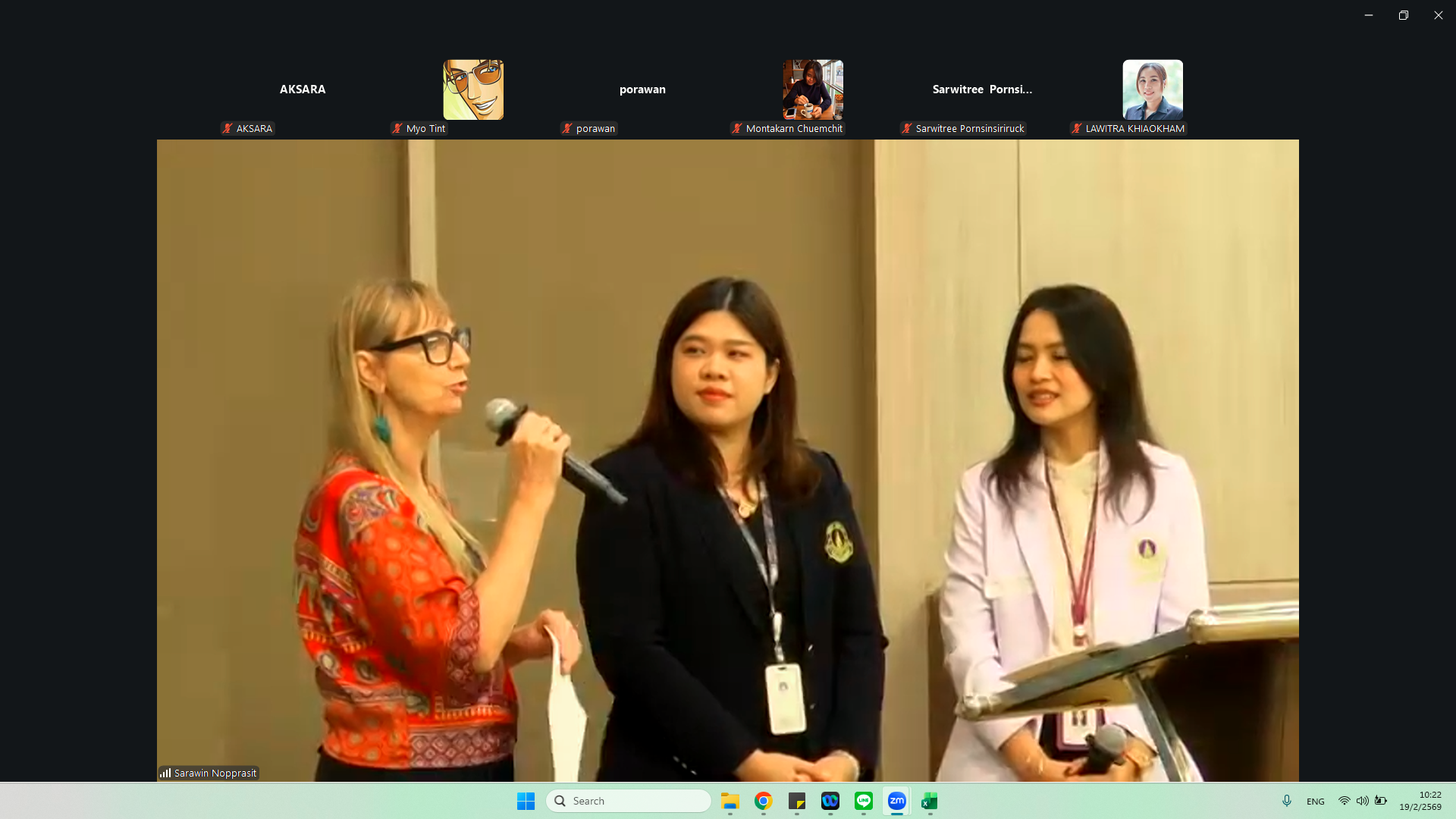Open Zoom from the taskbar
1456x819 pixels.
[x=896, y=801]
